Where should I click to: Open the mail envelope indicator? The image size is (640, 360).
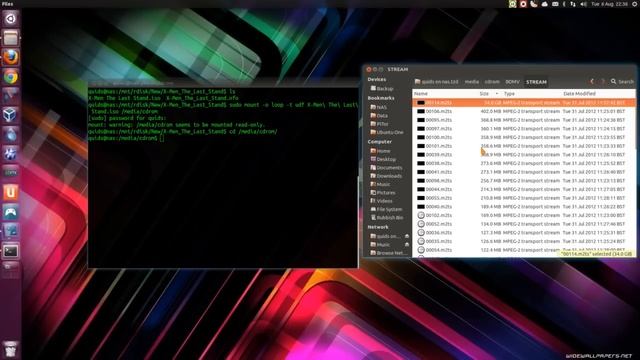[x=555, y=4]
